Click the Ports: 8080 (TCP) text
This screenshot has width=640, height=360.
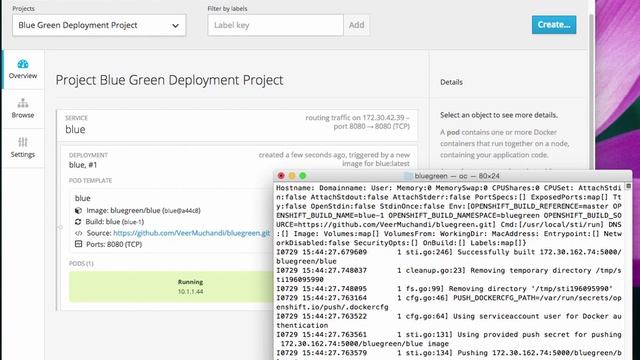114,244
